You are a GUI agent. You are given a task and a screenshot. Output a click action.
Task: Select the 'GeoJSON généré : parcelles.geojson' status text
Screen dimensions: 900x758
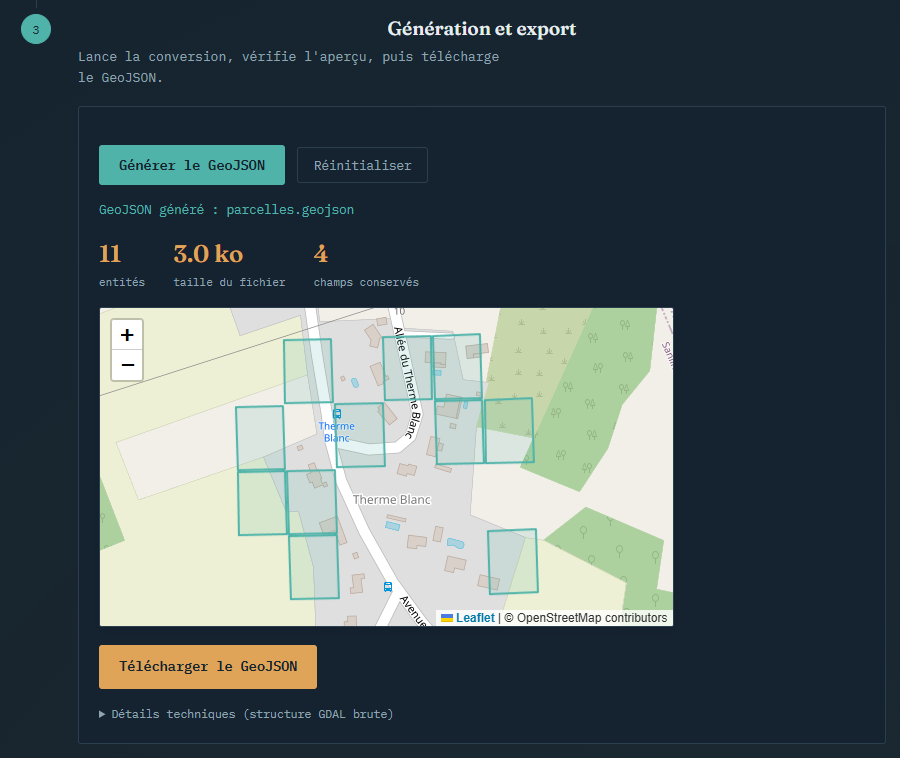click(226, 210)
